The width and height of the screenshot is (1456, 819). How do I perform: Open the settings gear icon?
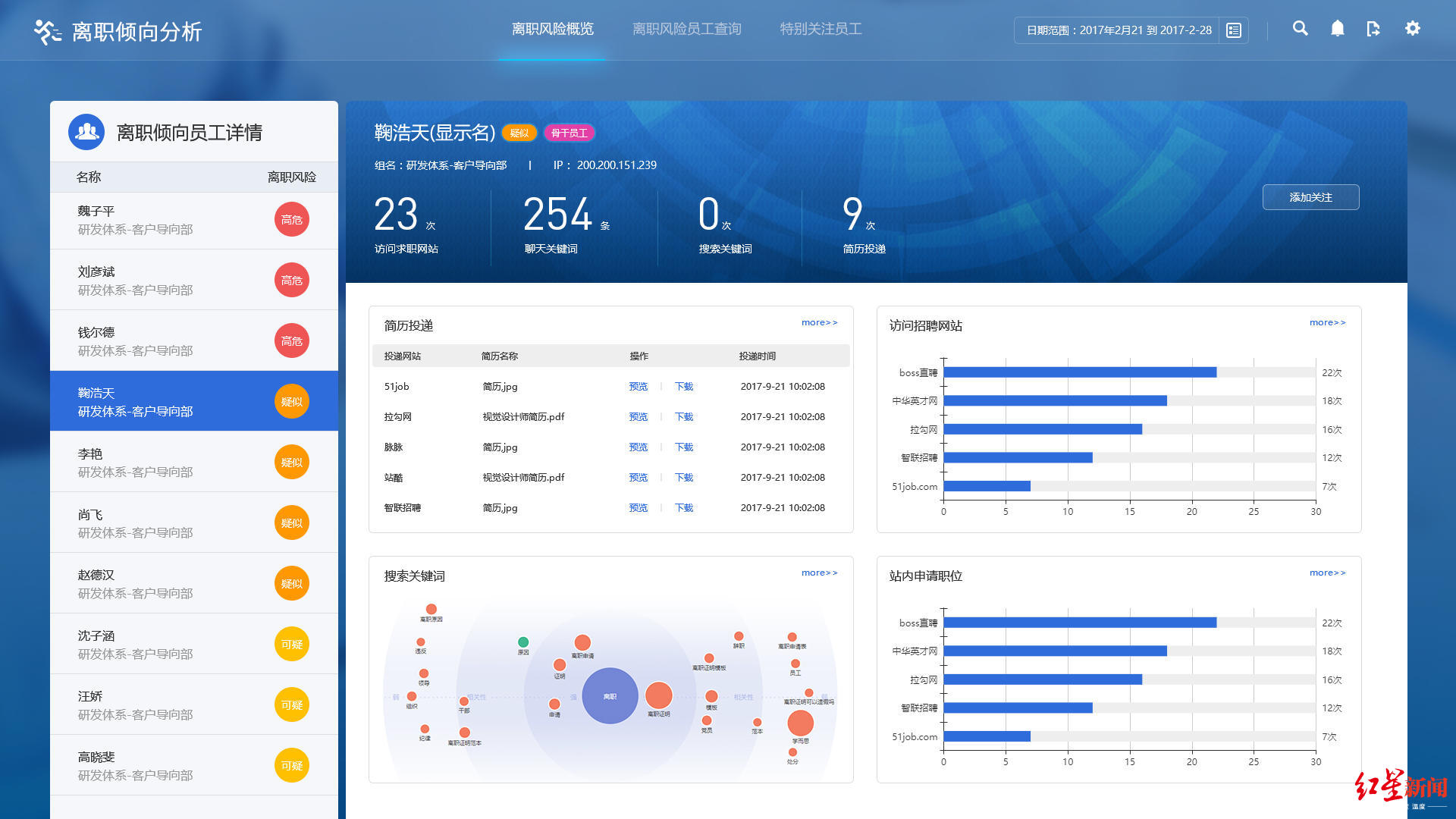tap(1412, 29)
